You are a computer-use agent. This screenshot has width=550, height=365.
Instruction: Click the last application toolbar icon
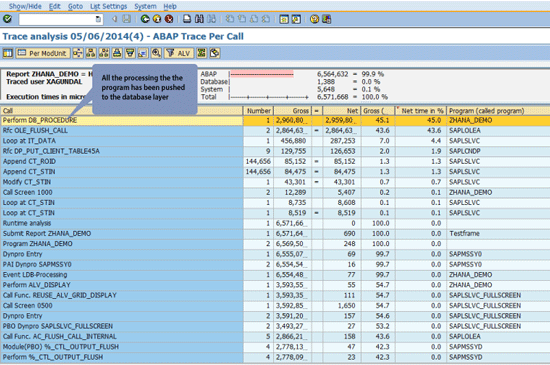click(214, 53)
